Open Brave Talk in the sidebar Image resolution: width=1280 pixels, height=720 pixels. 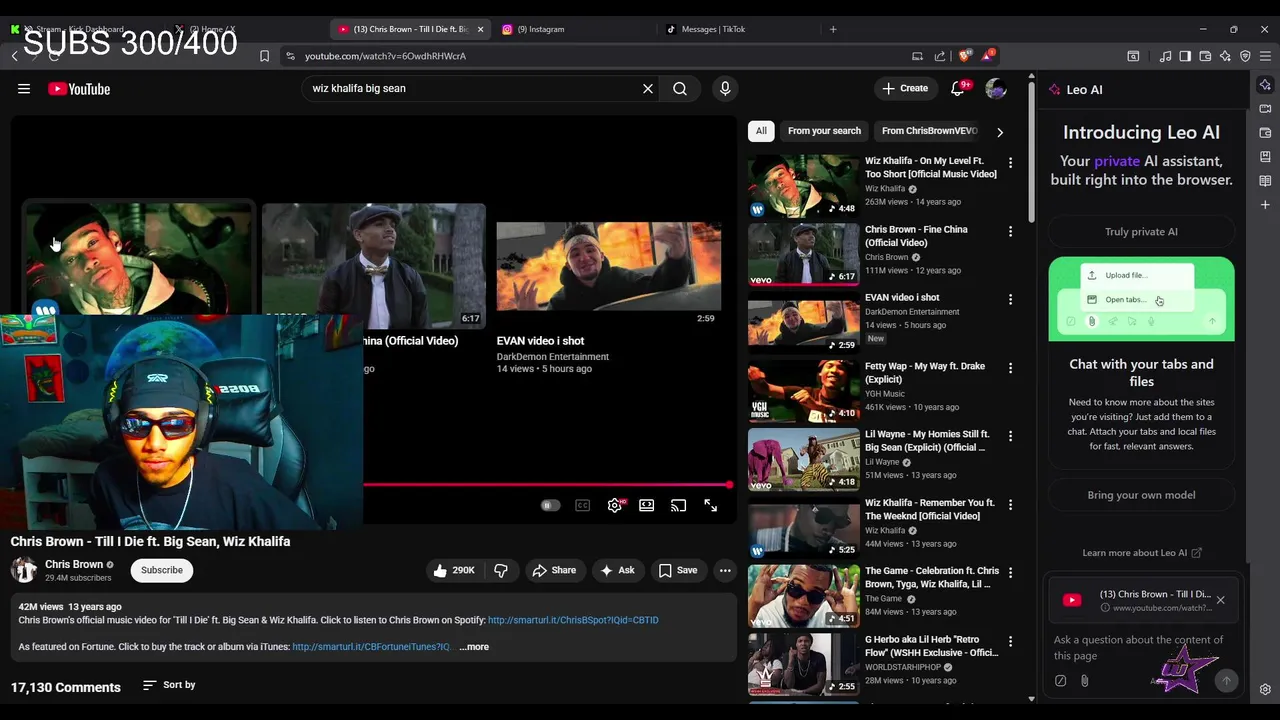point(1265,109)
